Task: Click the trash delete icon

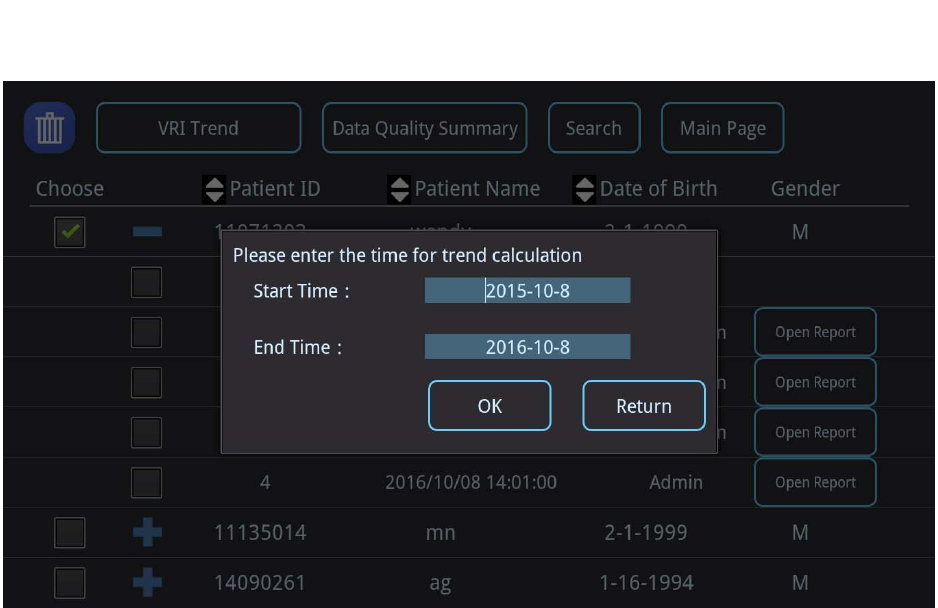Action: coord(49,128)
